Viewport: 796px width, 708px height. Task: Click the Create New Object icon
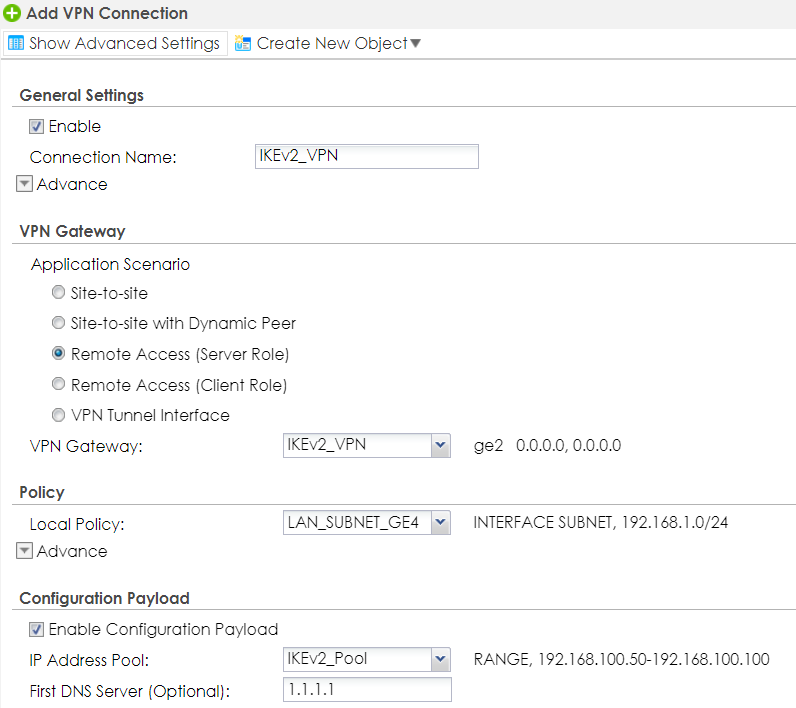[243, 44]
